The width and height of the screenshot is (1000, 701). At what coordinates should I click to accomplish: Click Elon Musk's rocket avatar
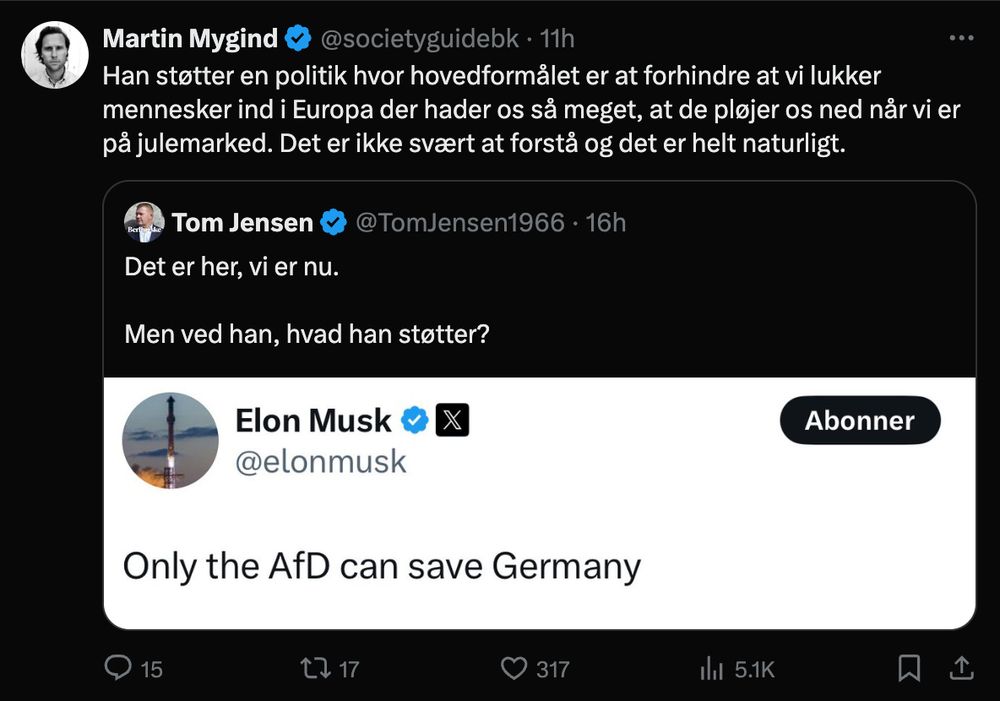170,440
